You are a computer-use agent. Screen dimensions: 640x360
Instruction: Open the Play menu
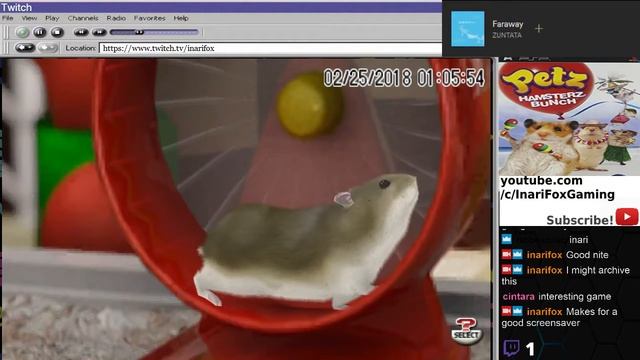(52, 18)
